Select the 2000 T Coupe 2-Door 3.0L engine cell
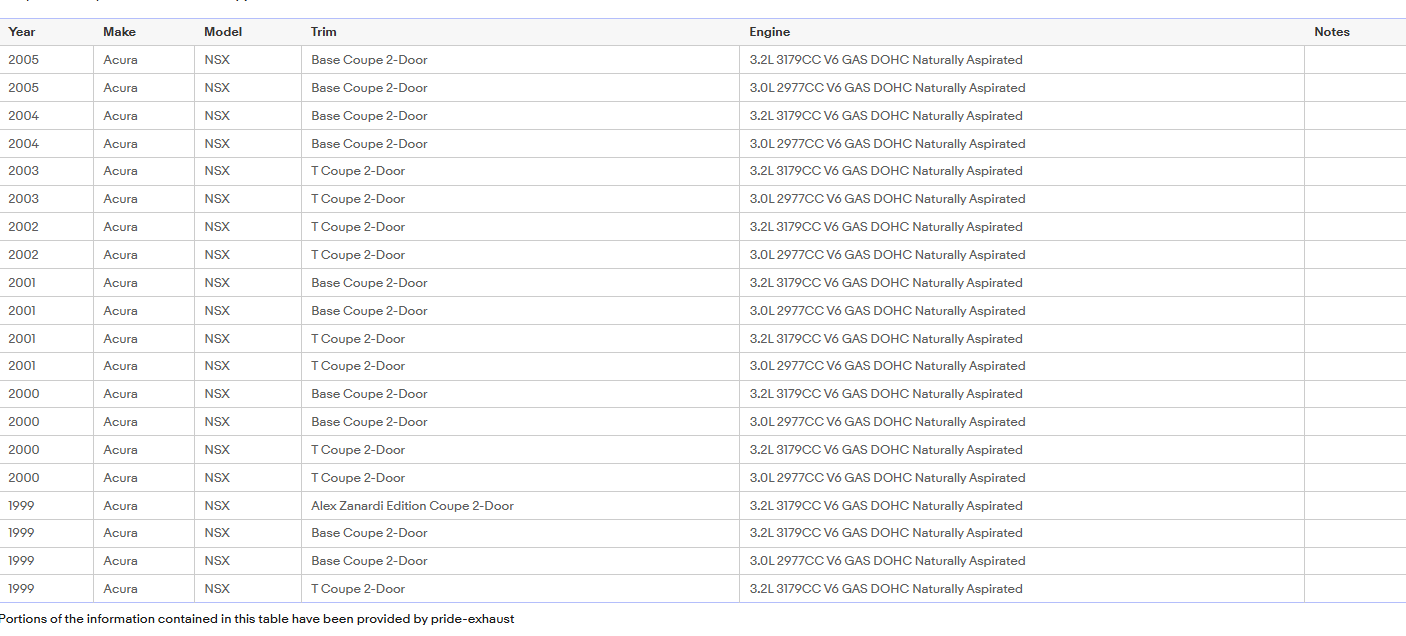The image size is (1406, 636). 887,478
